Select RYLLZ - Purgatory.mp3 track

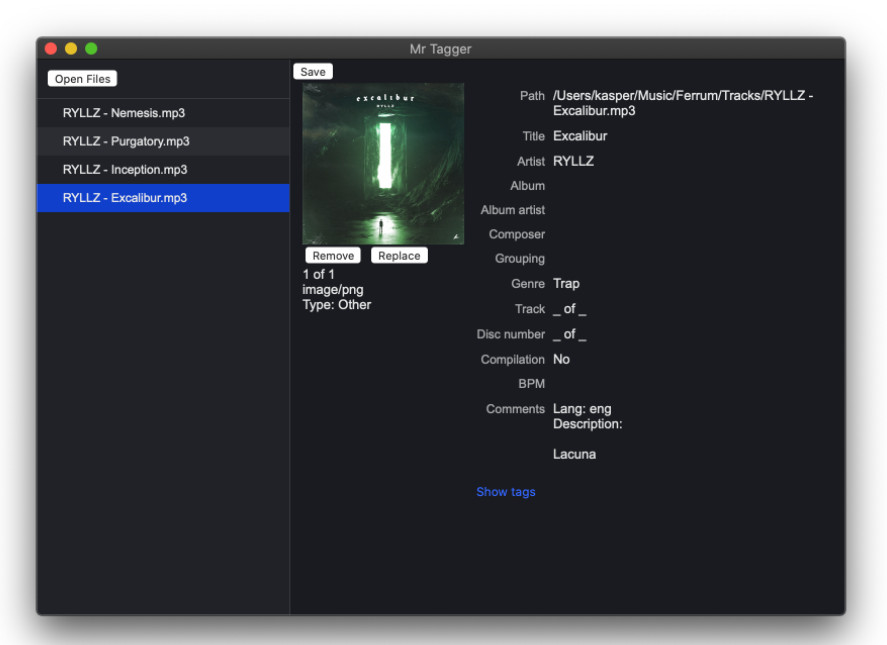(126, 141)
